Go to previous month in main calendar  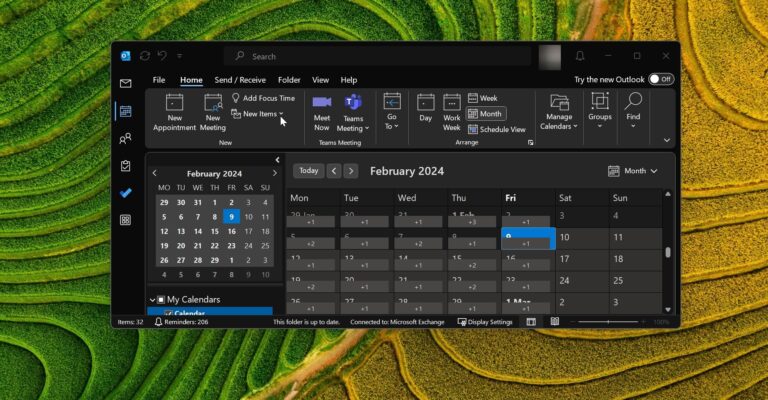click(334, 171)
